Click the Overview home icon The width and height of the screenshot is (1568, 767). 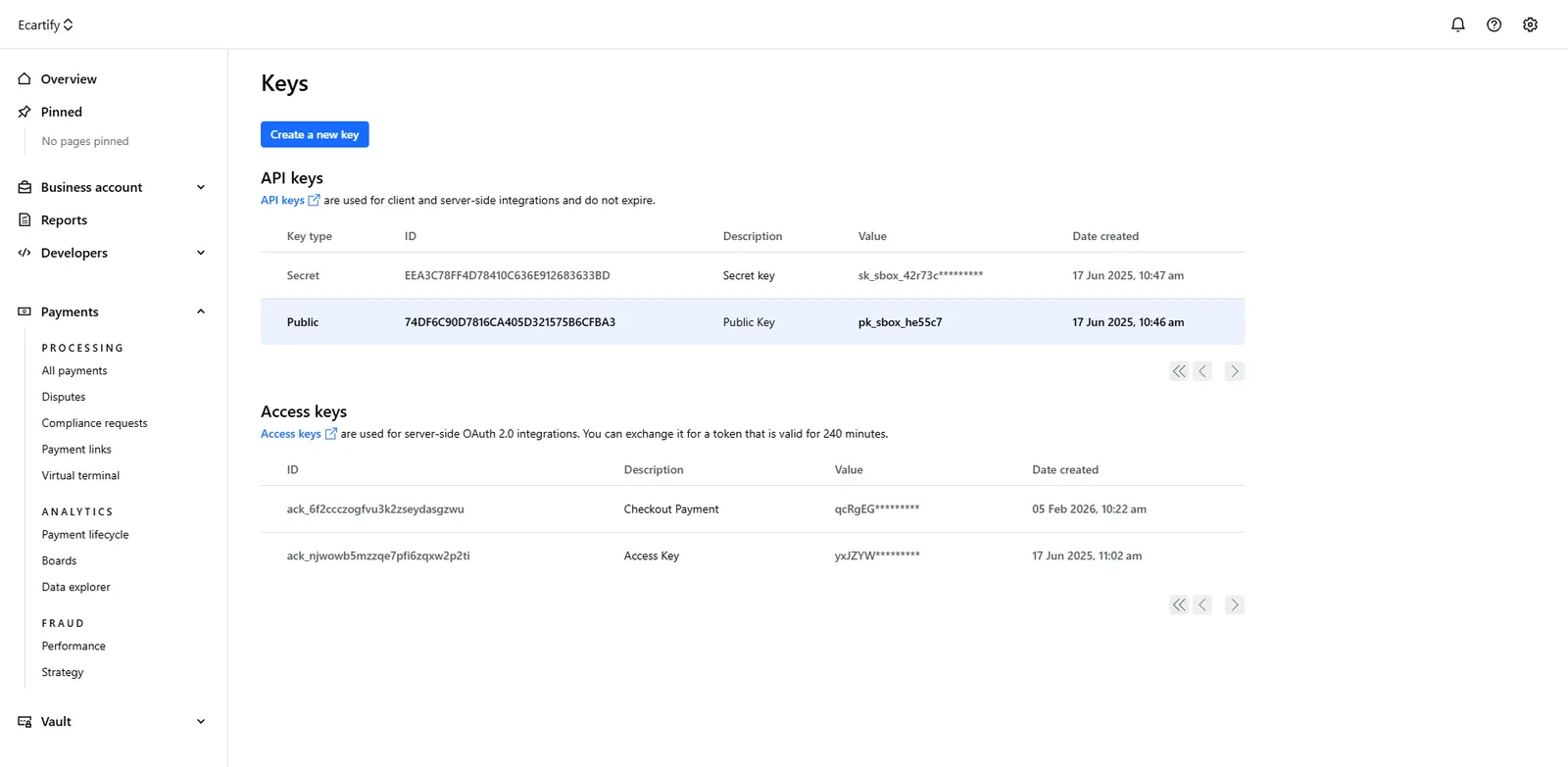click(x=24, y=79)
